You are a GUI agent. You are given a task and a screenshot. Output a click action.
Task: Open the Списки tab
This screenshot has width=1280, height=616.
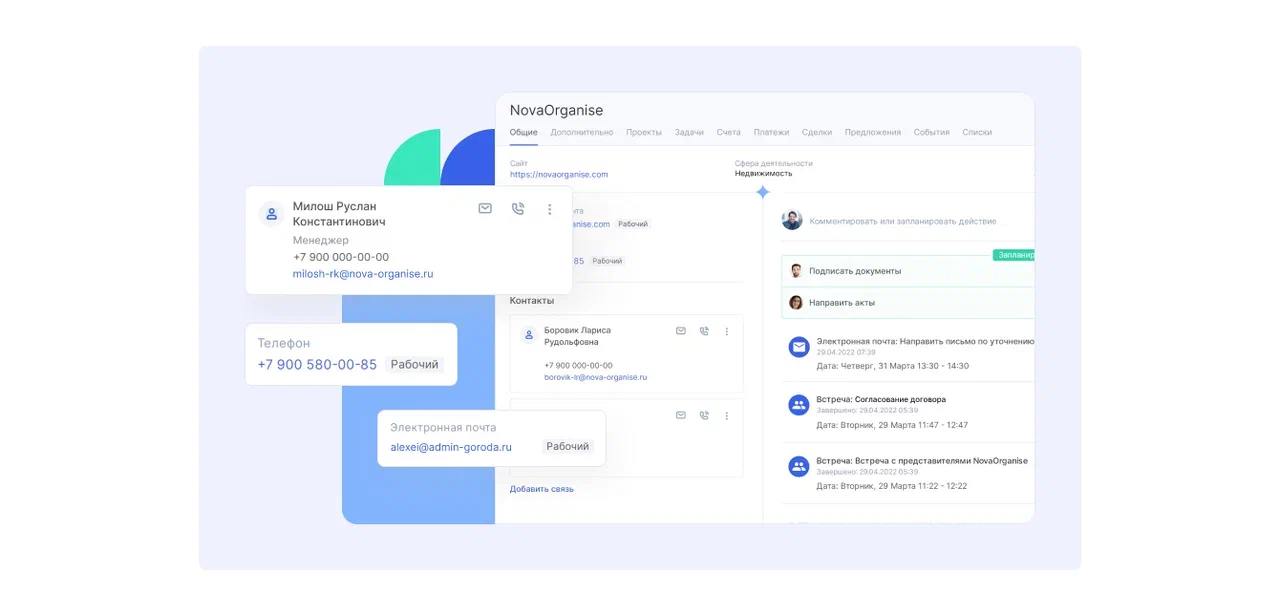[977, 132]
